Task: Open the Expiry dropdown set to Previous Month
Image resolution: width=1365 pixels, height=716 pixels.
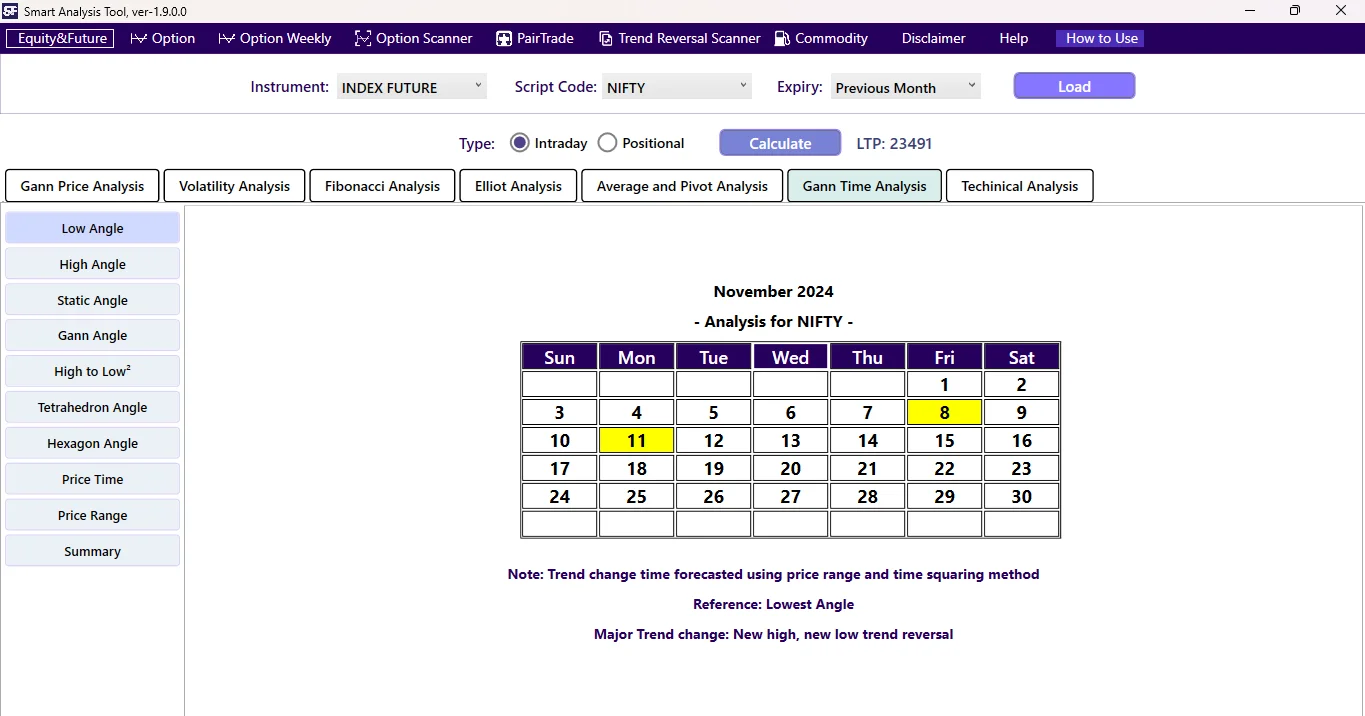Action: click(x=903, y=86)
